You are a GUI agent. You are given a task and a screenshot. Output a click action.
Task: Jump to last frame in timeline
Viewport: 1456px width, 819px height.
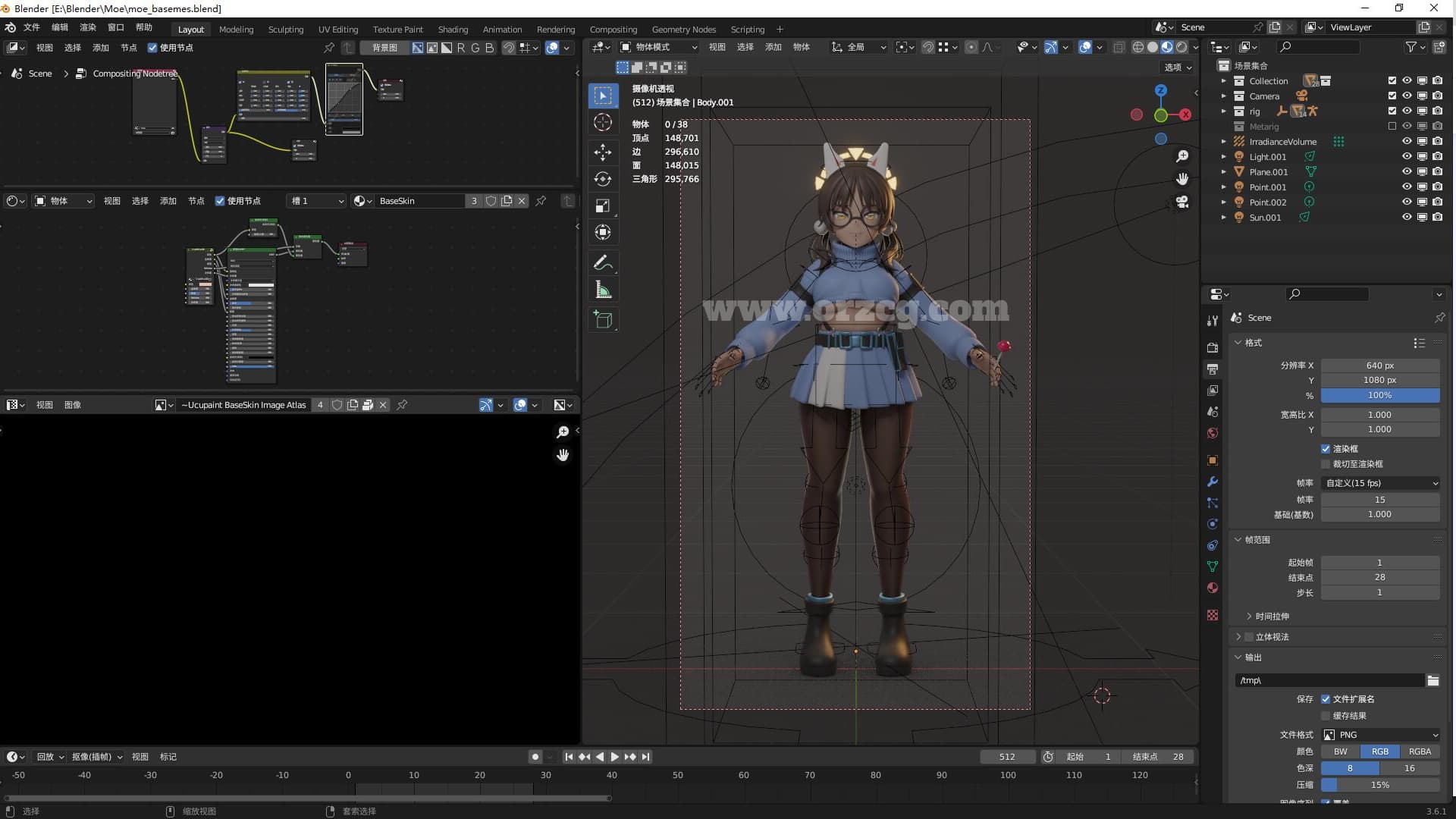coord(645,757)
